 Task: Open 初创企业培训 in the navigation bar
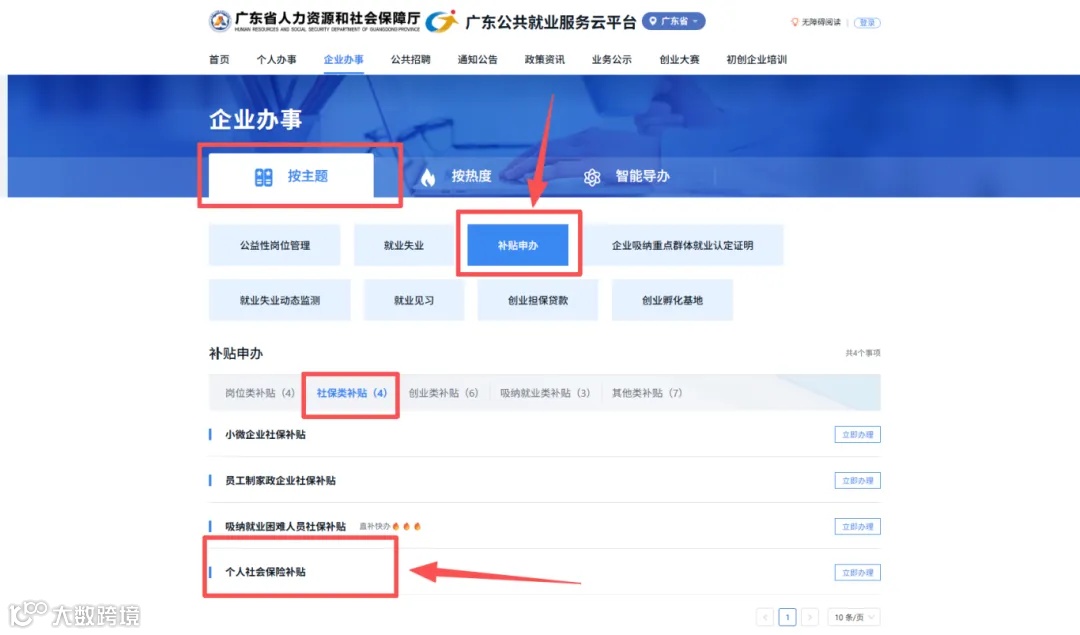coord(756,59)
